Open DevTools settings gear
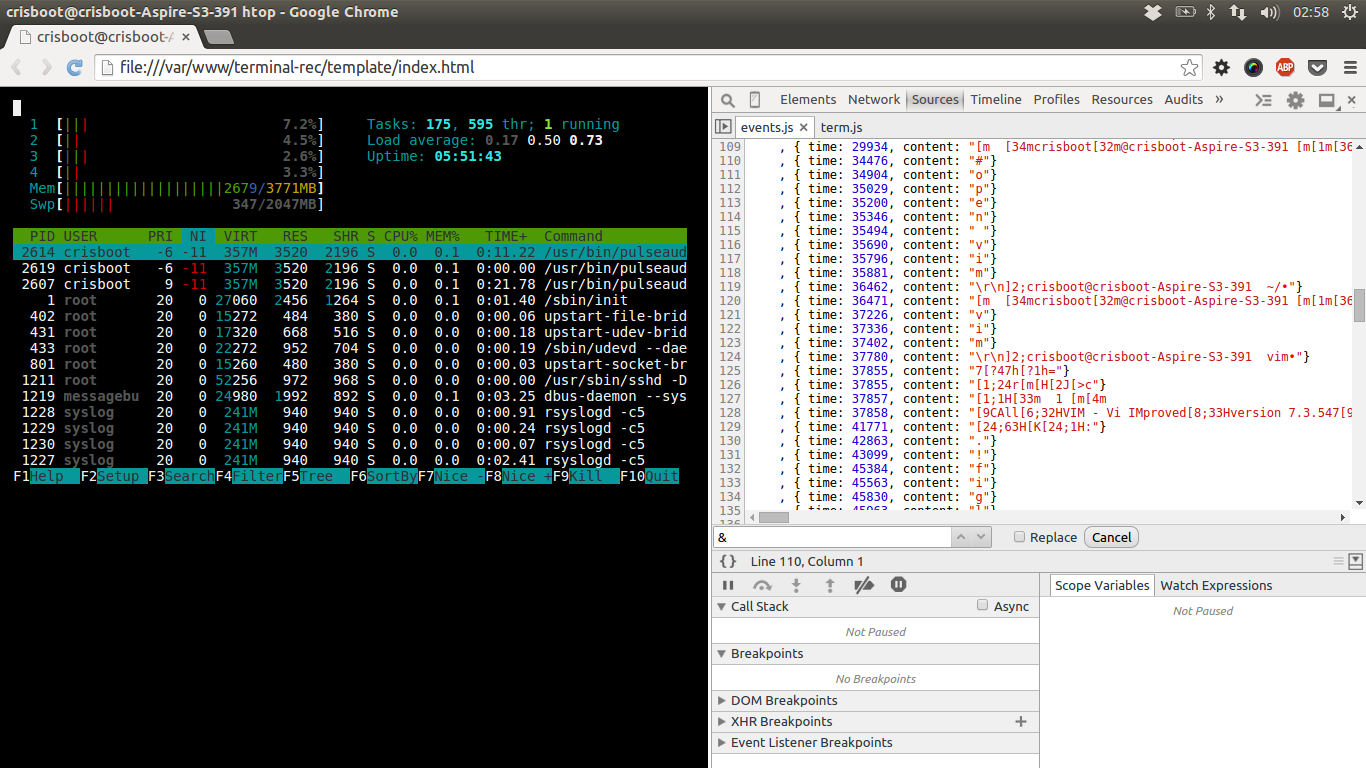This screenshot has width=1366, height=768. 1296,100
